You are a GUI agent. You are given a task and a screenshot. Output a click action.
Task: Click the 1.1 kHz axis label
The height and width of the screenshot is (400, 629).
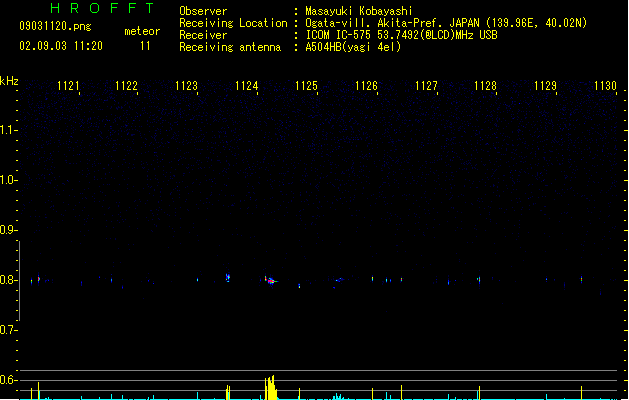point(8,130)
